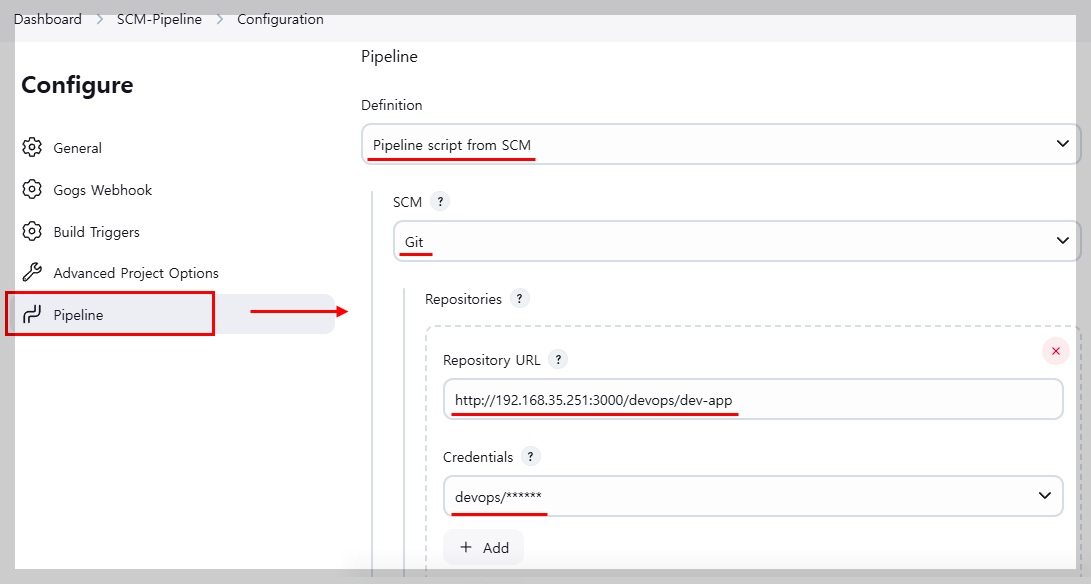This screenshot has width=1091, height=584.
Task: Select the Pipeline sidebar item
Action: coord(177,314)
